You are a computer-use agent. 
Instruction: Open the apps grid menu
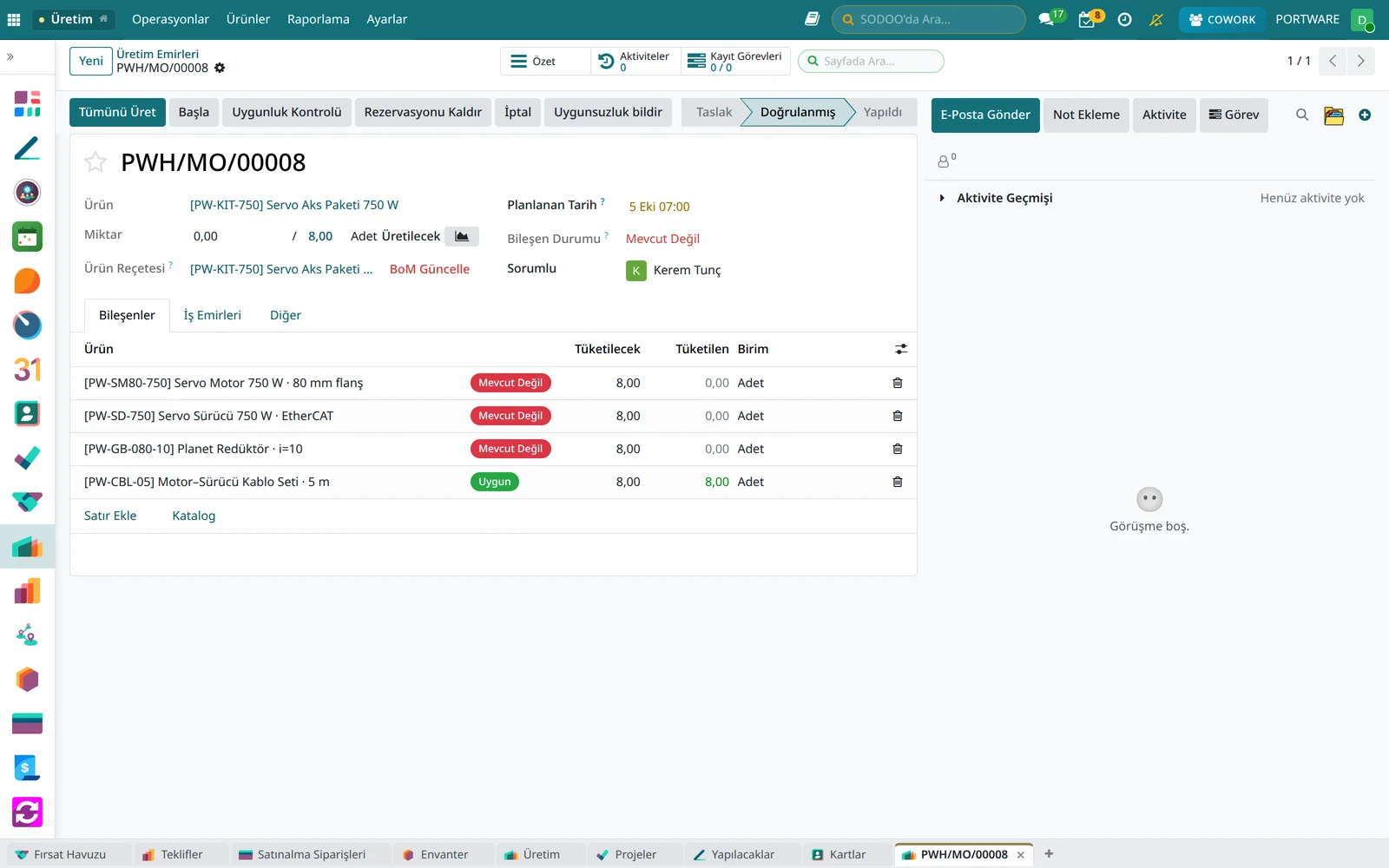pos(14,19)
